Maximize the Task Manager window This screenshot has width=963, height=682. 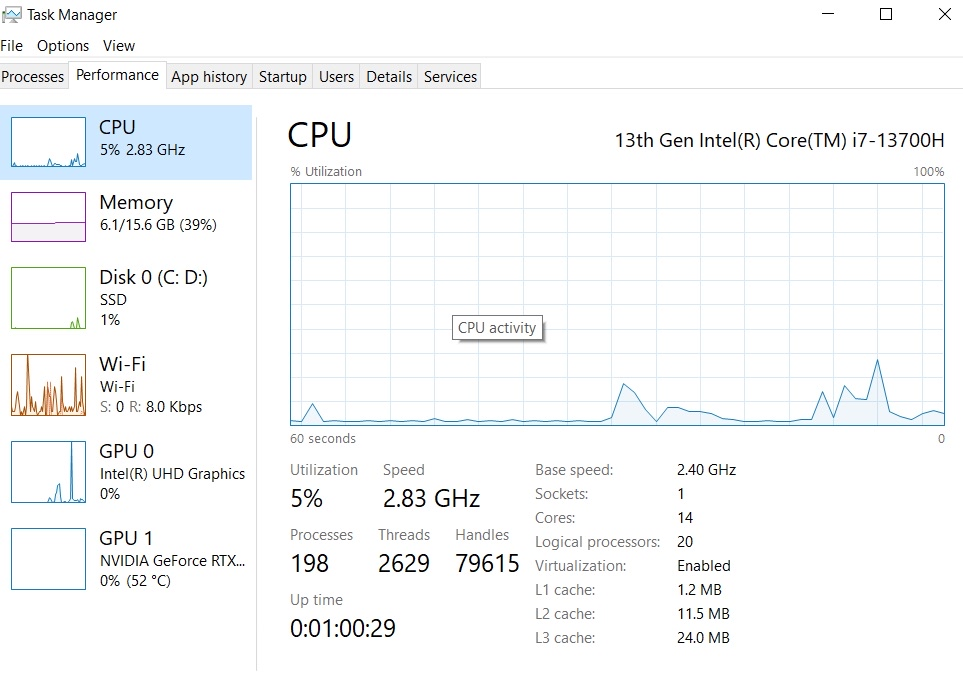[x=886, y=15]
